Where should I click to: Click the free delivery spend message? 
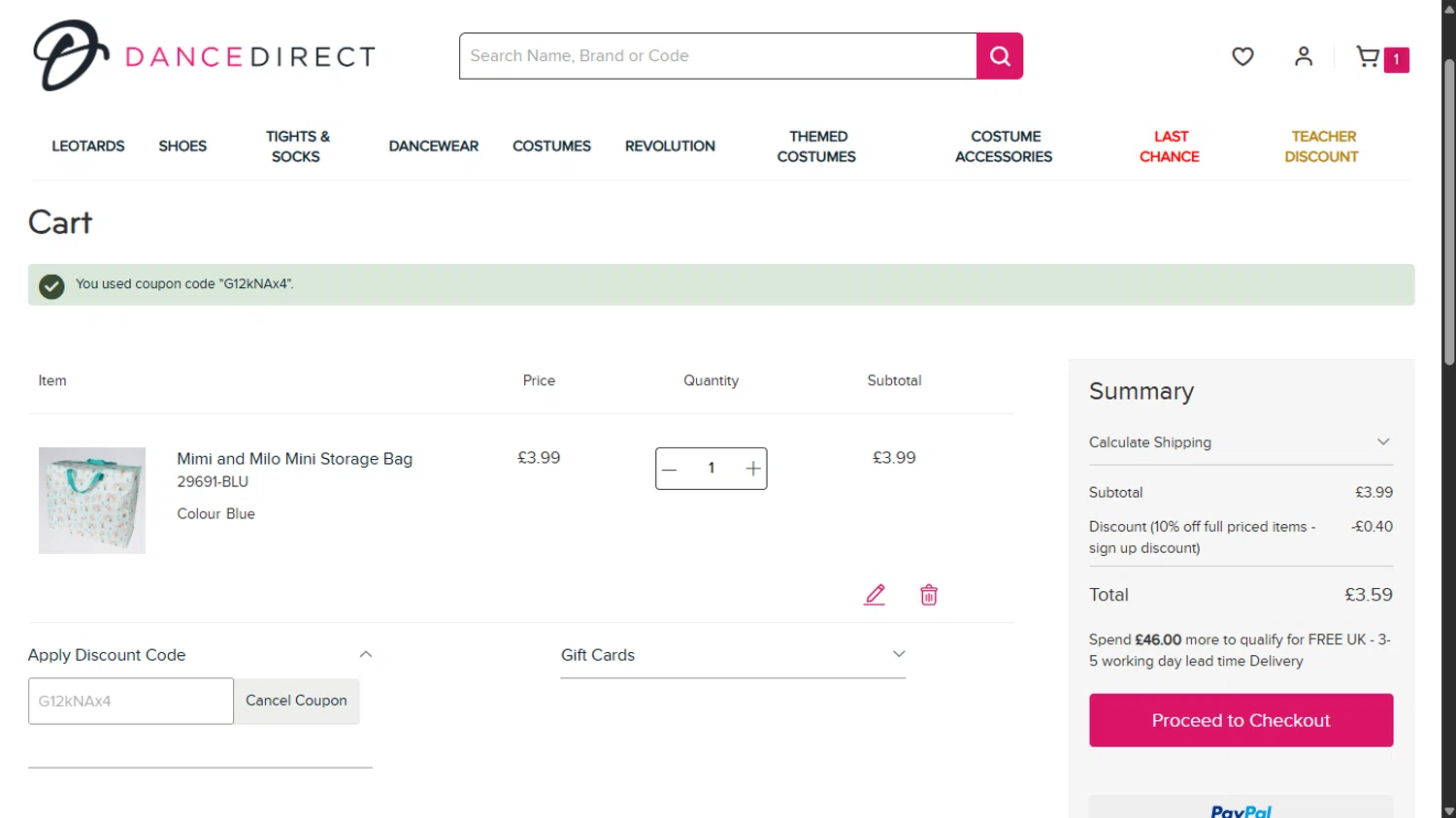point(1241,650)
